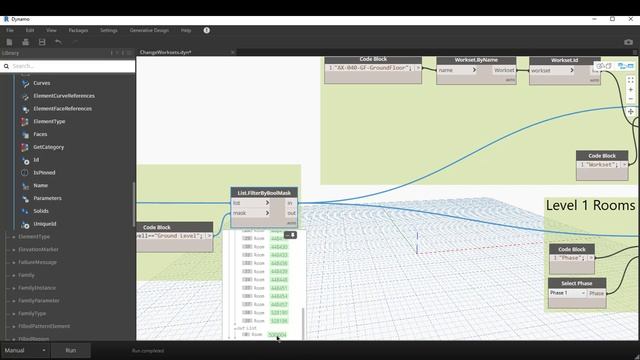Click the ElementFaceReferences node icon
640x360 pixels.
coord(25,109)
